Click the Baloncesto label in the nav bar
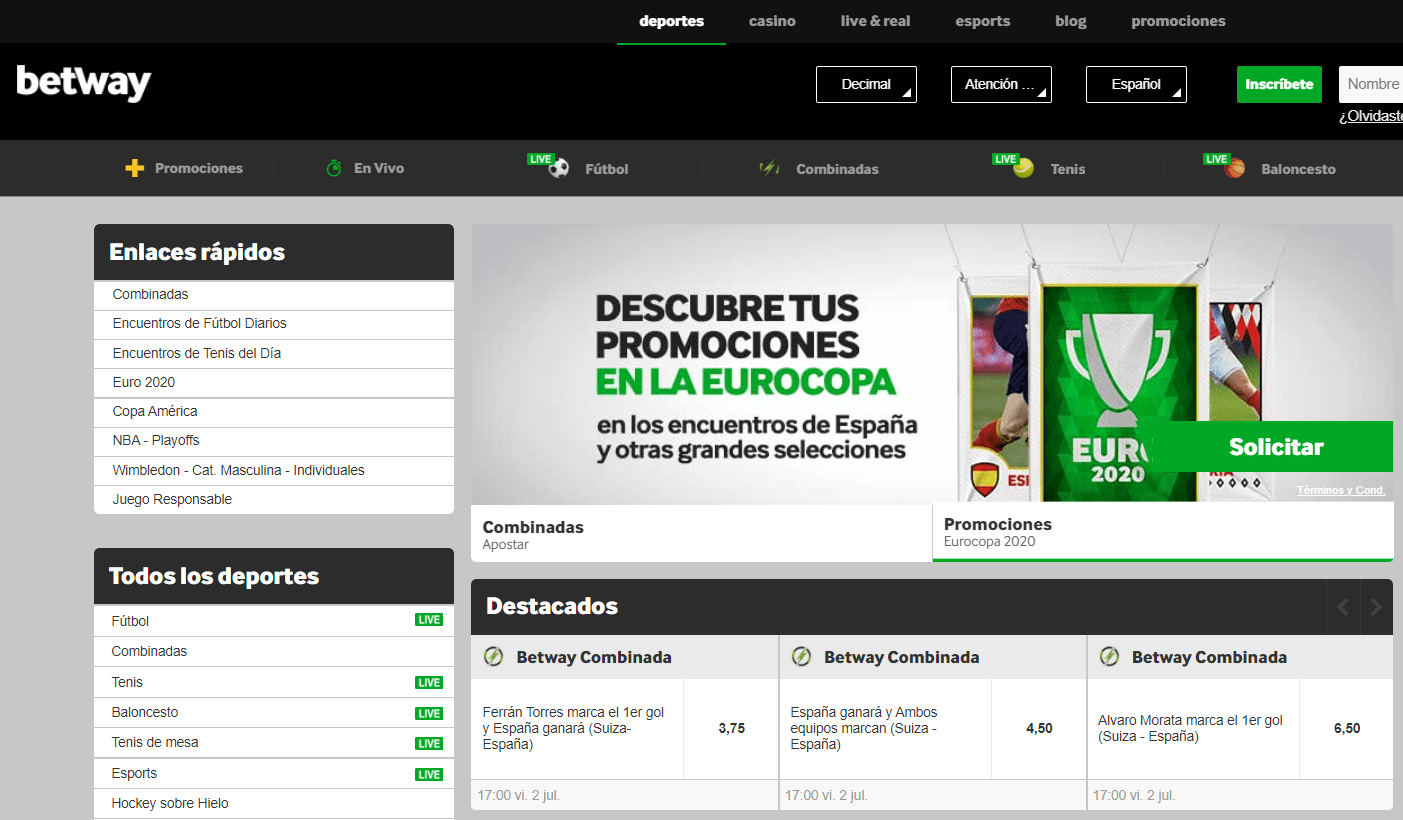 (1298, 169)
